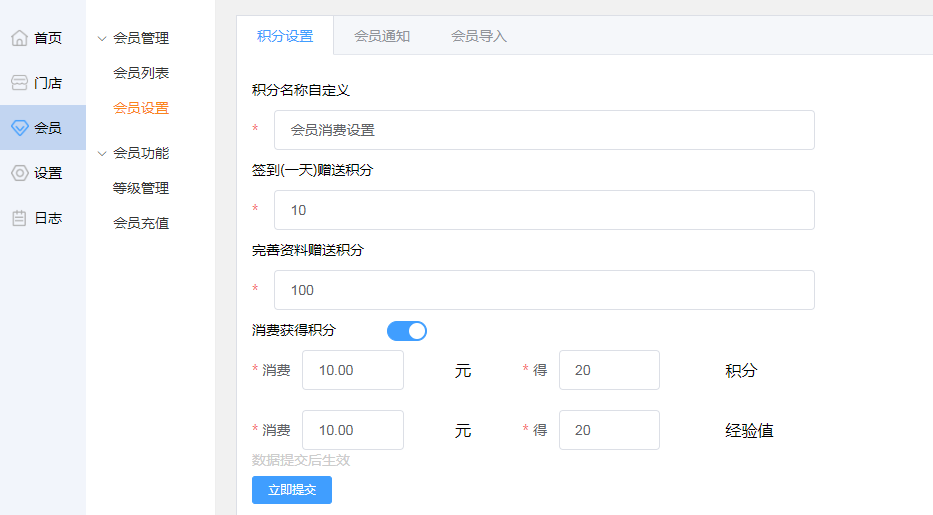Toggle the 消费获得积分 switch
Screen dimensions: 933x515
point(407,331)
